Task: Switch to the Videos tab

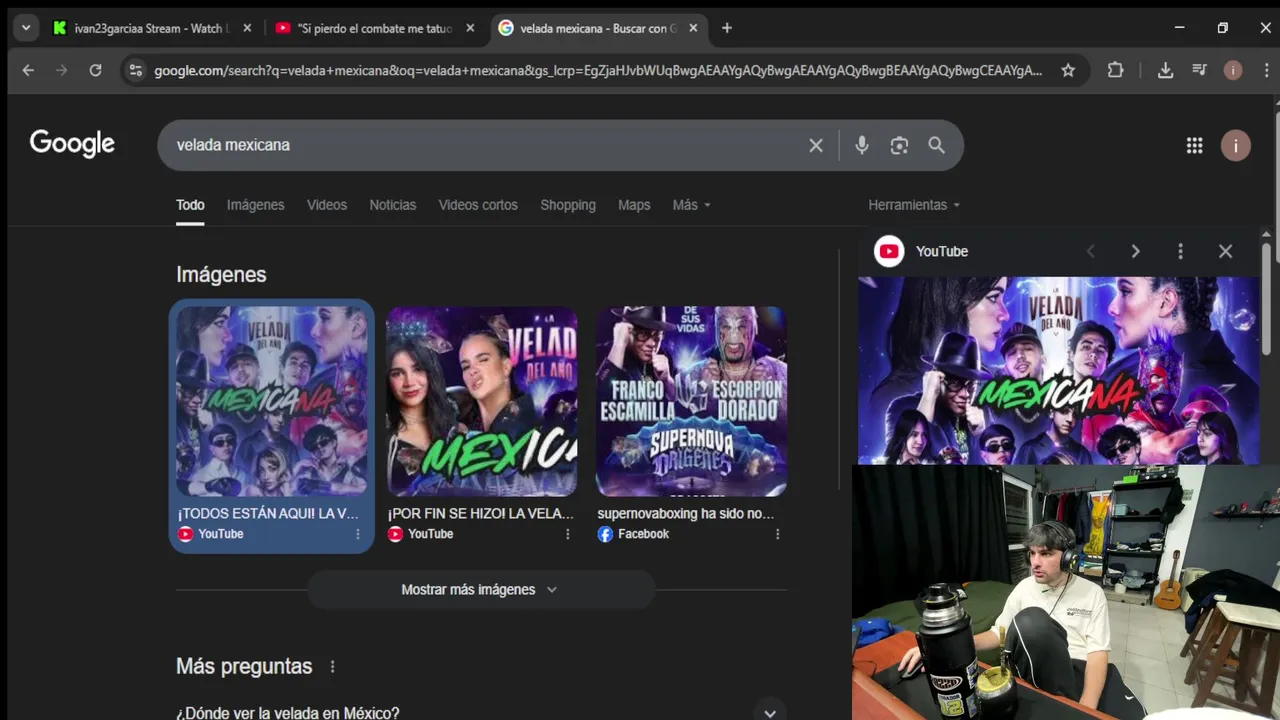Action: click(327, 205)
